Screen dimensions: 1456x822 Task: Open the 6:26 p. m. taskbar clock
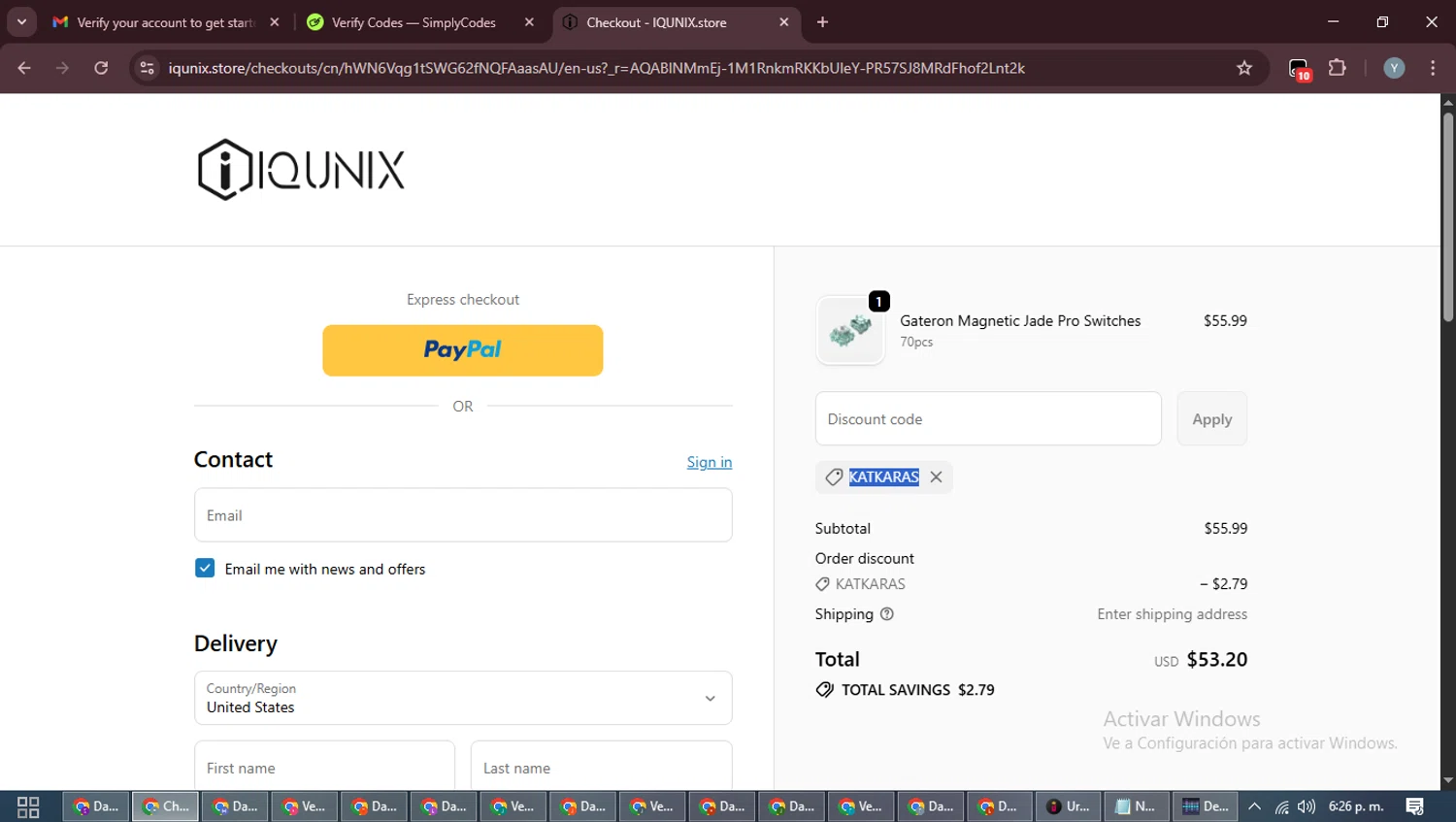coord(1356,806)
